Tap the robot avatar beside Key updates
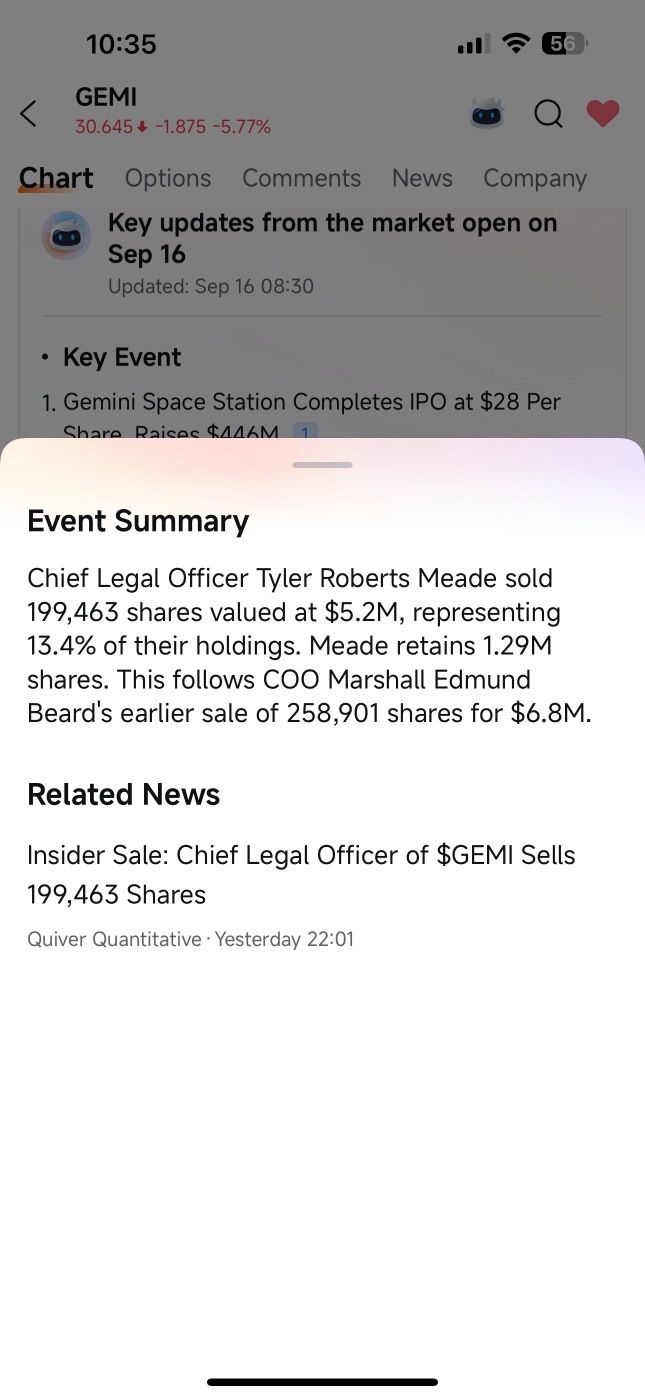 click(x=66, y=236)
